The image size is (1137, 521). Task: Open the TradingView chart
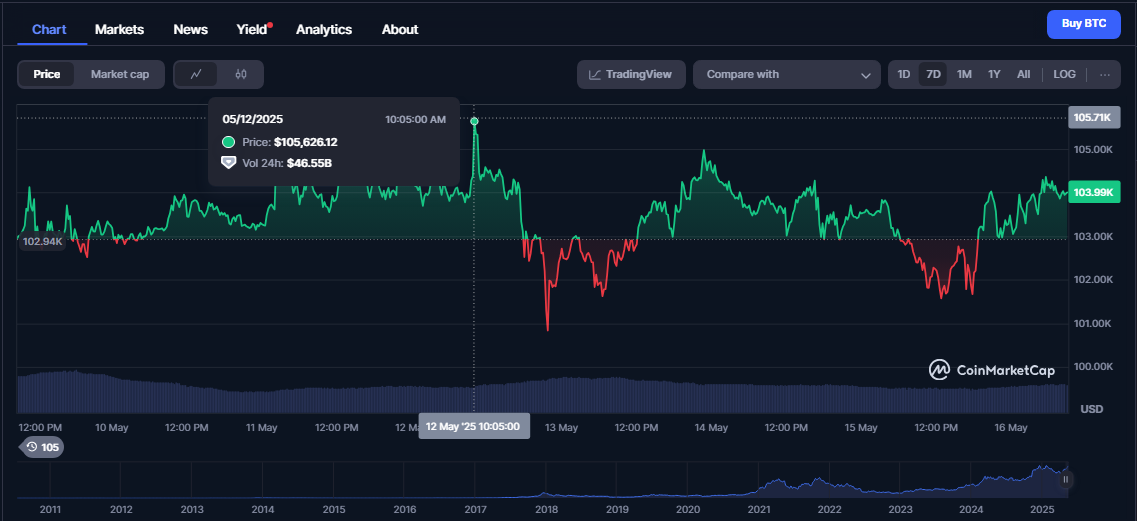[x=631, y=74]
